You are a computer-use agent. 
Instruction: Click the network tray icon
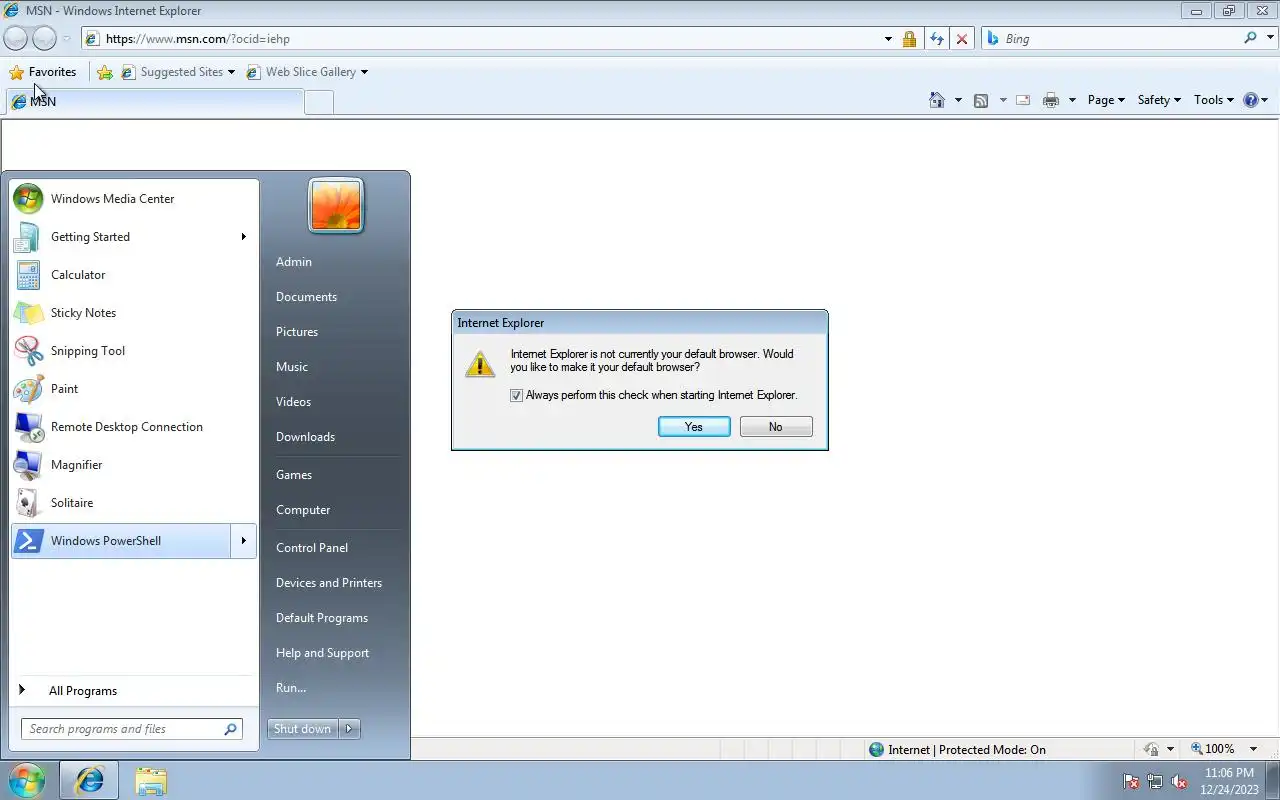coord(1155,781)
